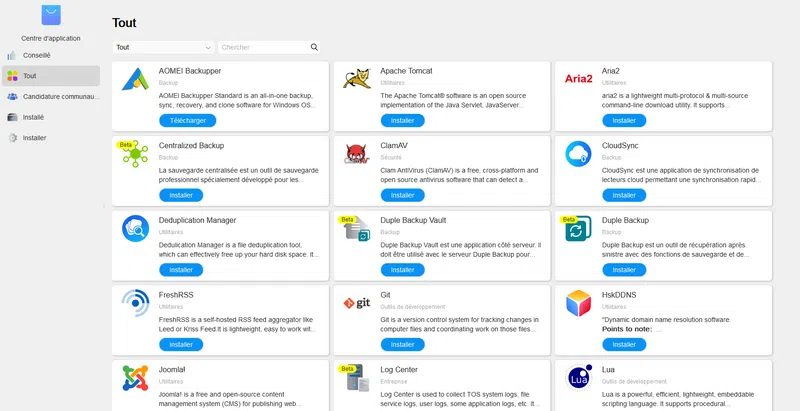The width and height of the screenshot is (800, 411).
Task: Select the Tout sidebar entry
Action: point(51,75)
